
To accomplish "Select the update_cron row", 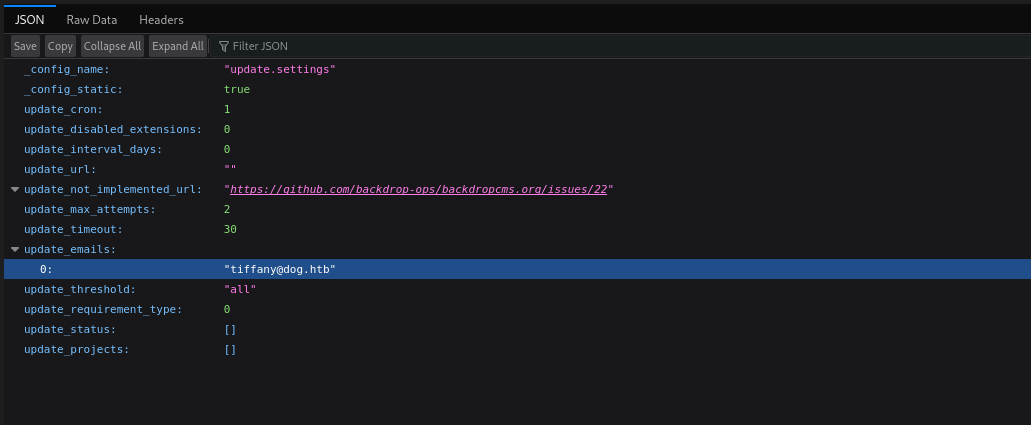I will click(63, 110).
